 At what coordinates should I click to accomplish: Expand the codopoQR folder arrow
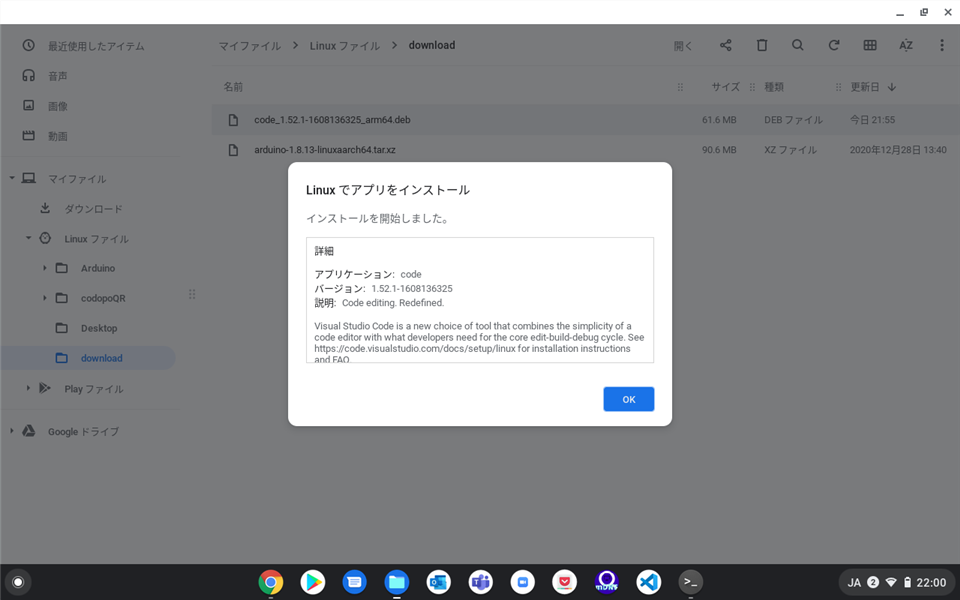pos(44,298)
